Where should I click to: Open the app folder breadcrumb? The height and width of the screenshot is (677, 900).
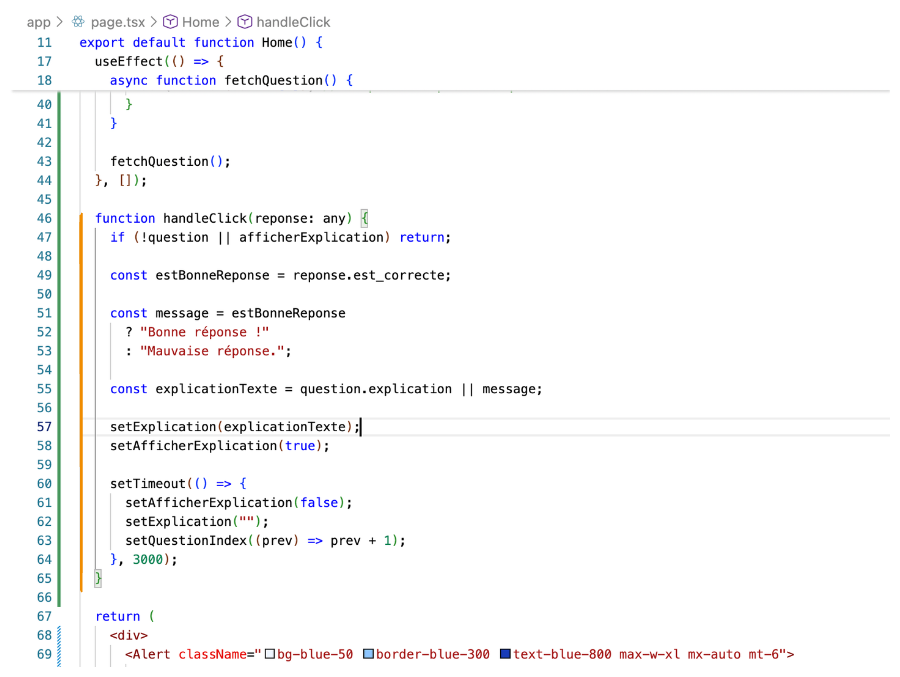tap(38, 22)
